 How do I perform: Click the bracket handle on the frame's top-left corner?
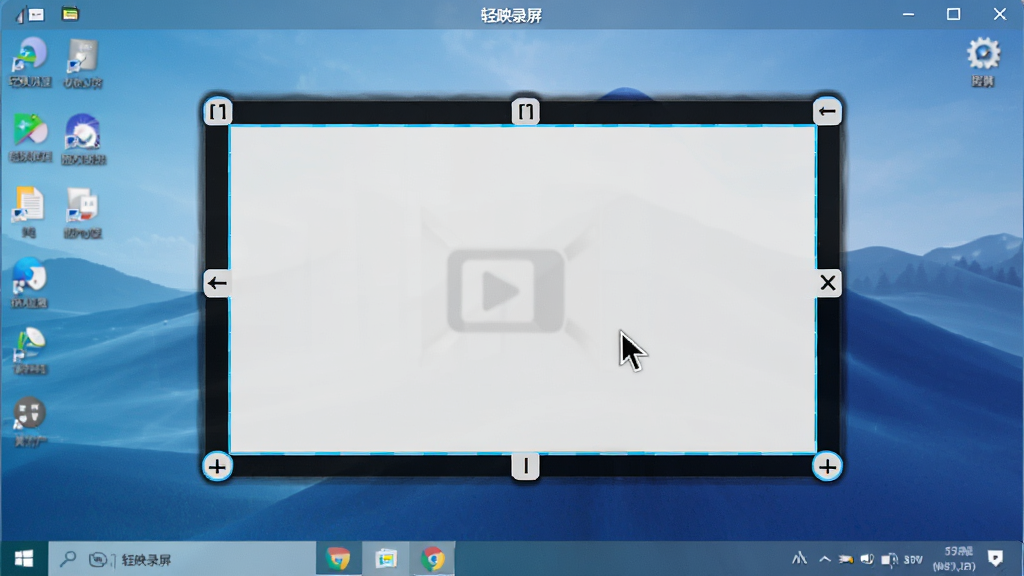(x=218, y=112)
